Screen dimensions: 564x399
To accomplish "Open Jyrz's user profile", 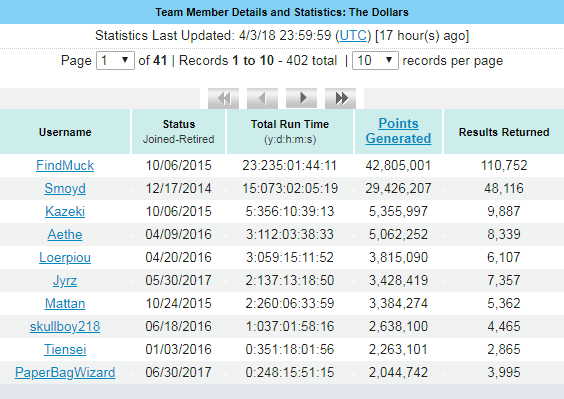I will coord(65,281).
